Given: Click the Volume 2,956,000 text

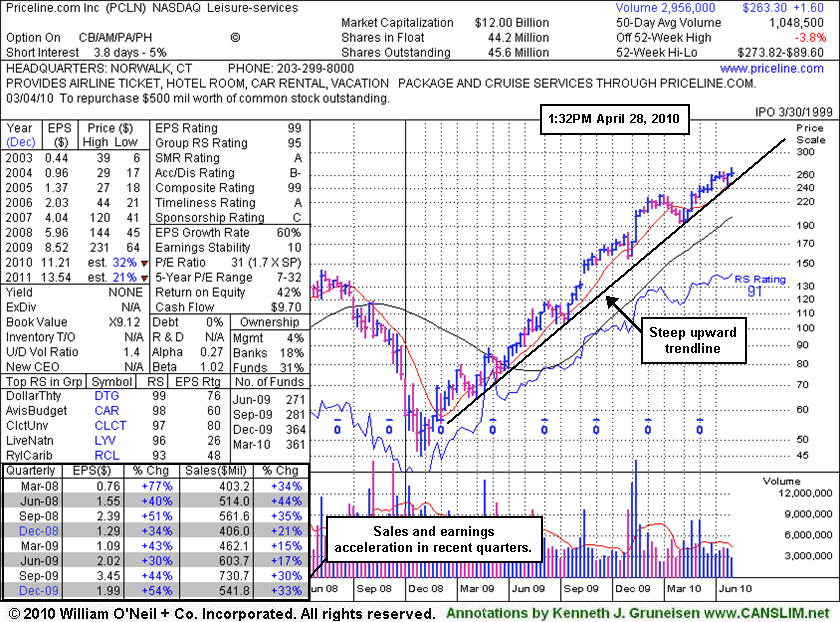Looking at the screenshot, I should 665,8.
